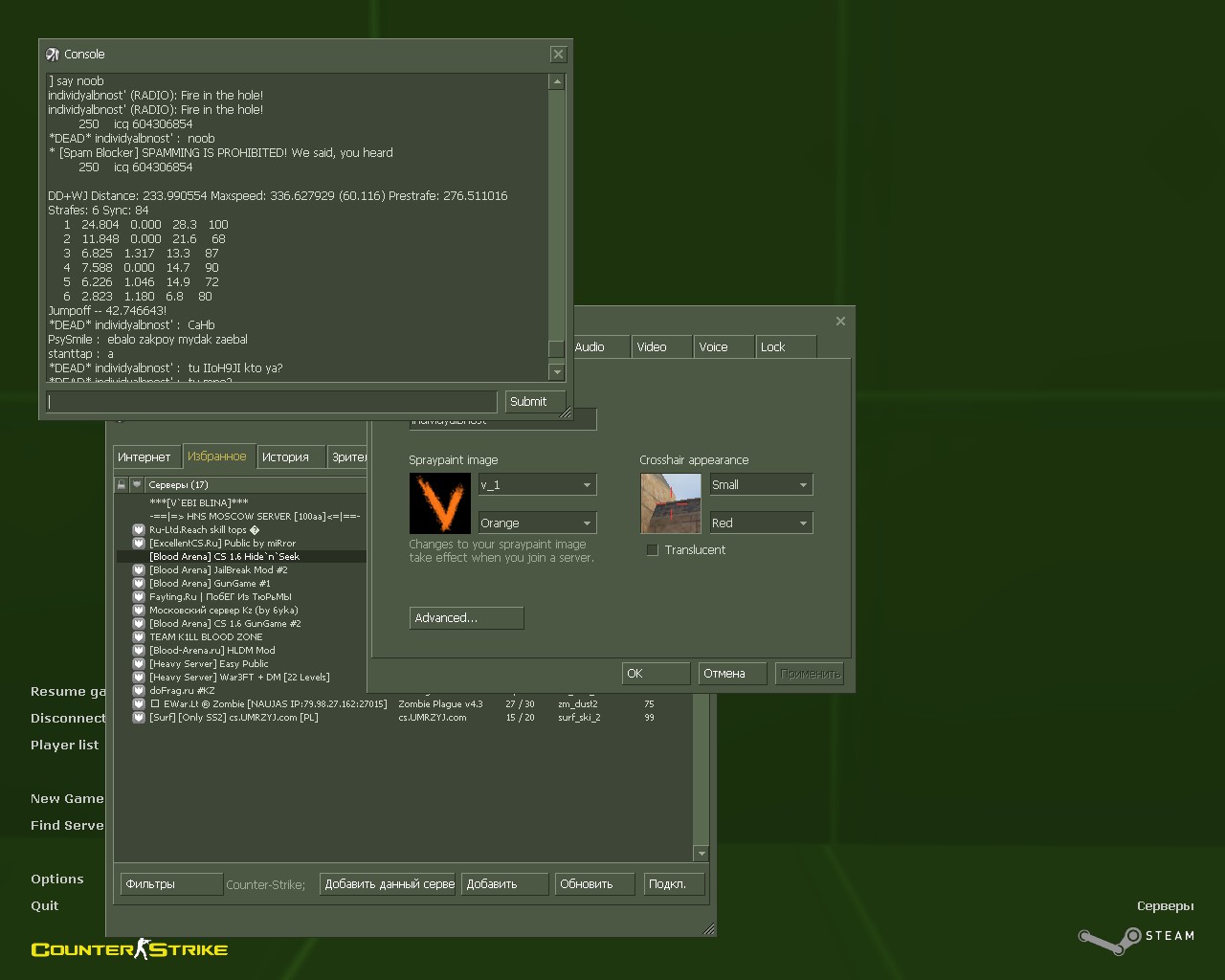This screenshot has width=1225, height=980.
Task: Click the console scrollbar up arrow
Action: coord(557,82)
